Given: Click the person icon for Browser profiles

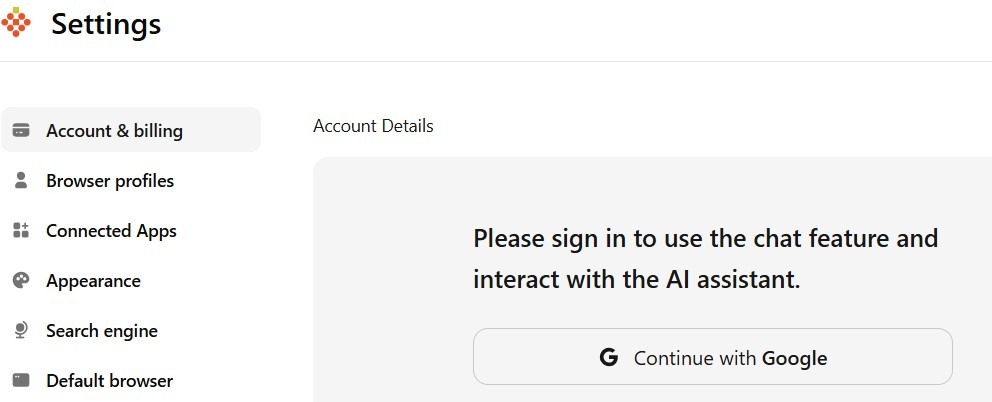Looking at the screenshot, I should [21, 181].
